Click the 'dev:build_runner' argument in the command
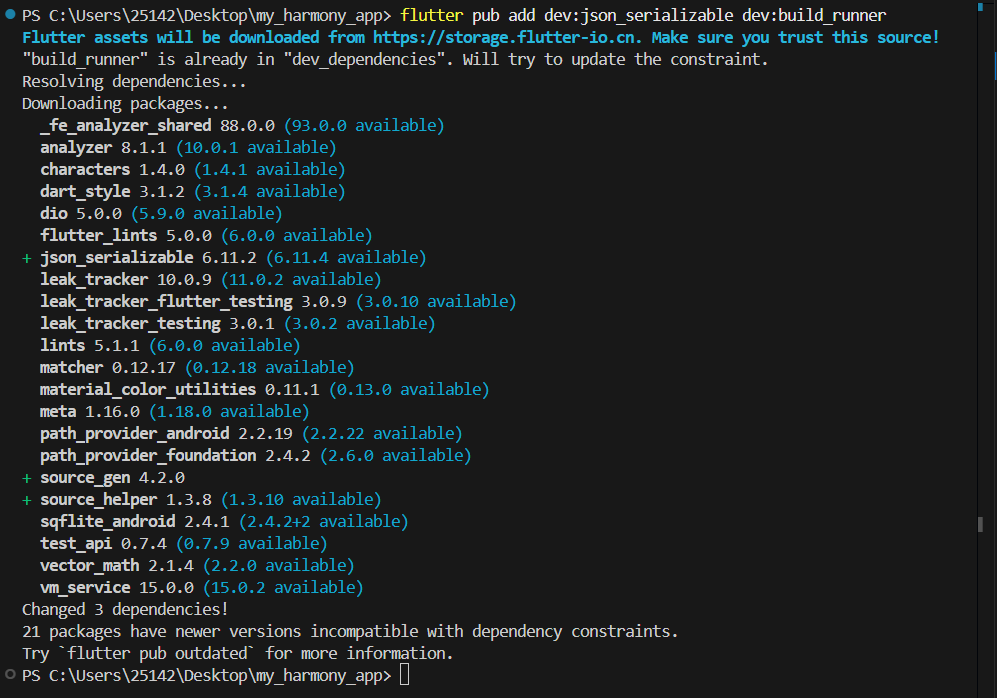The height and width of the screenshot is (698, 997). point(815,15)
